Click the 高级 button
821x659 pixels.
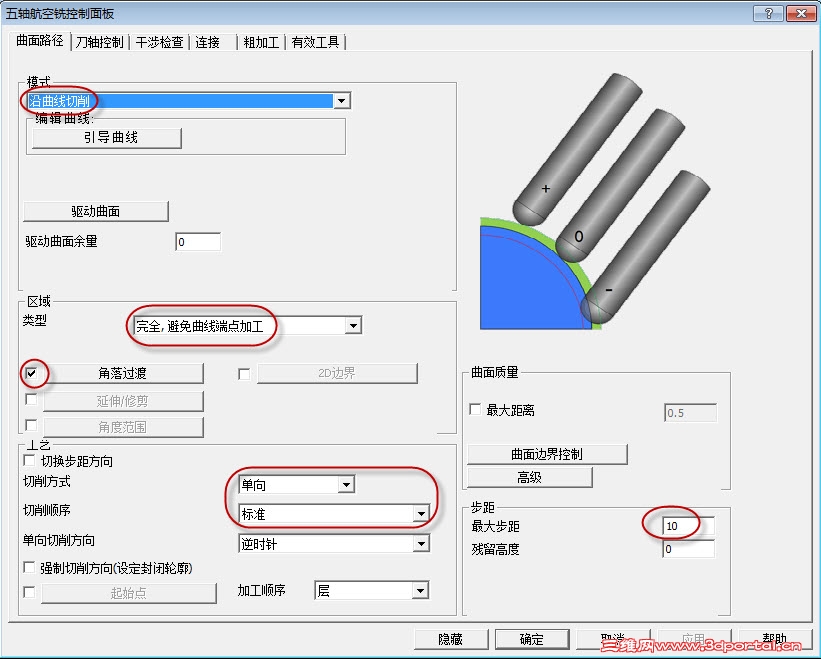(530, 477)
